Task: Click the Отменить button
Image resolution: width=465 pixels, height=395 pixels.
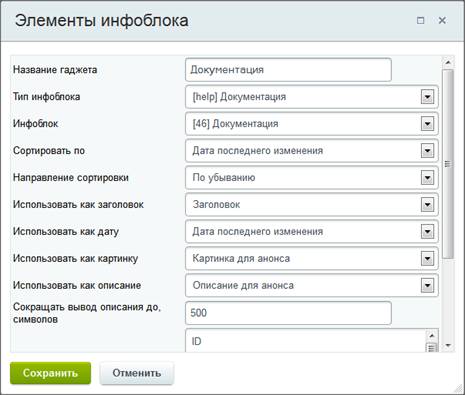Action: click(x=137, y=373)
